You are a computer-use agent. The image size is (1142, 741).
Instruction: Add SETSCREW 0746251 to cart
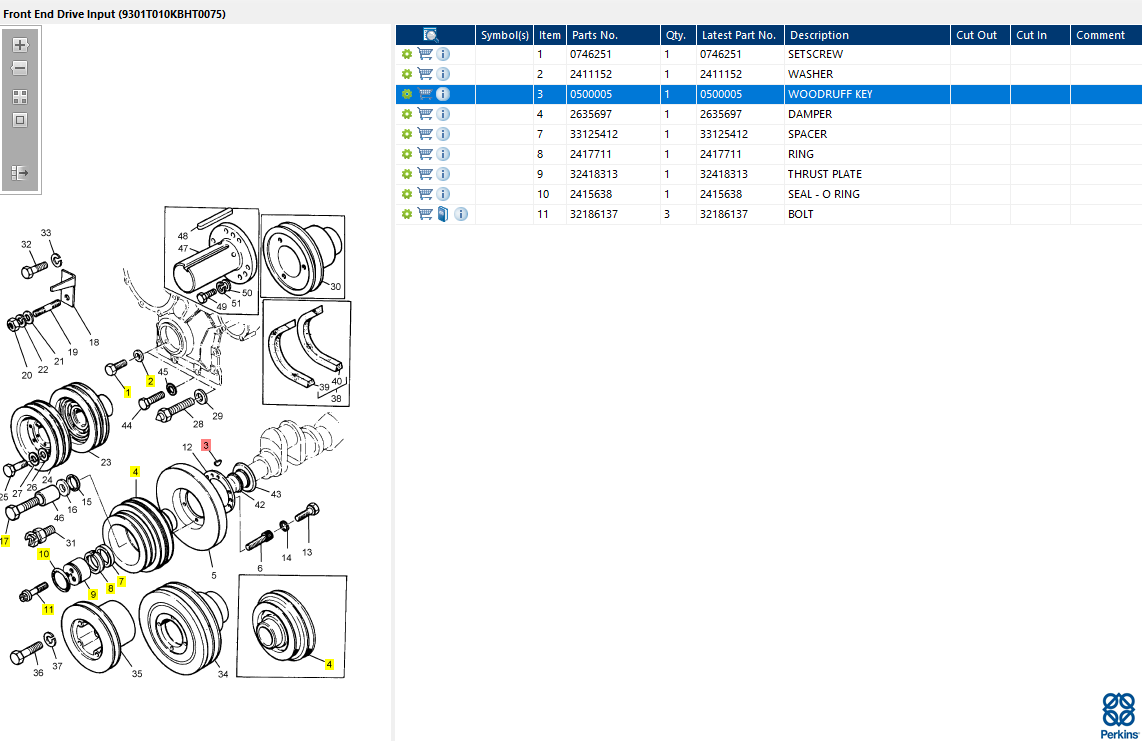tap(425, 54)
